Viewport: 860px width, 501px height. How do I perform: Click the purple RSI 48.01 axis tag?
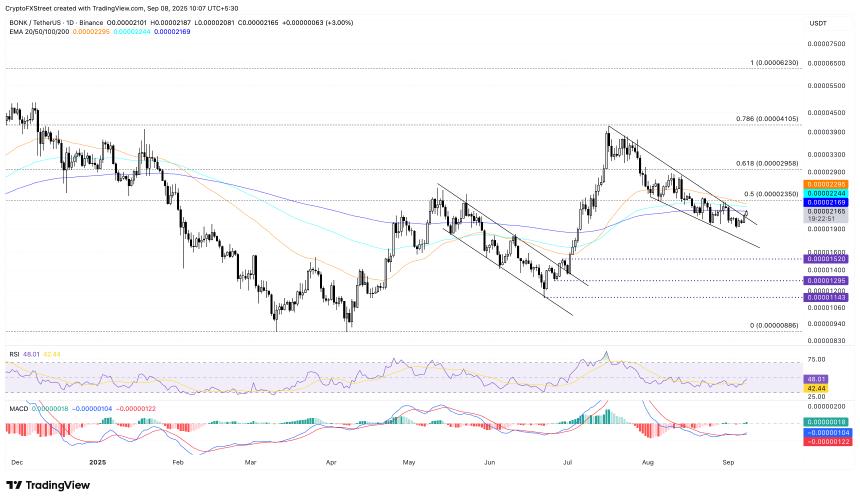point(816,379)
